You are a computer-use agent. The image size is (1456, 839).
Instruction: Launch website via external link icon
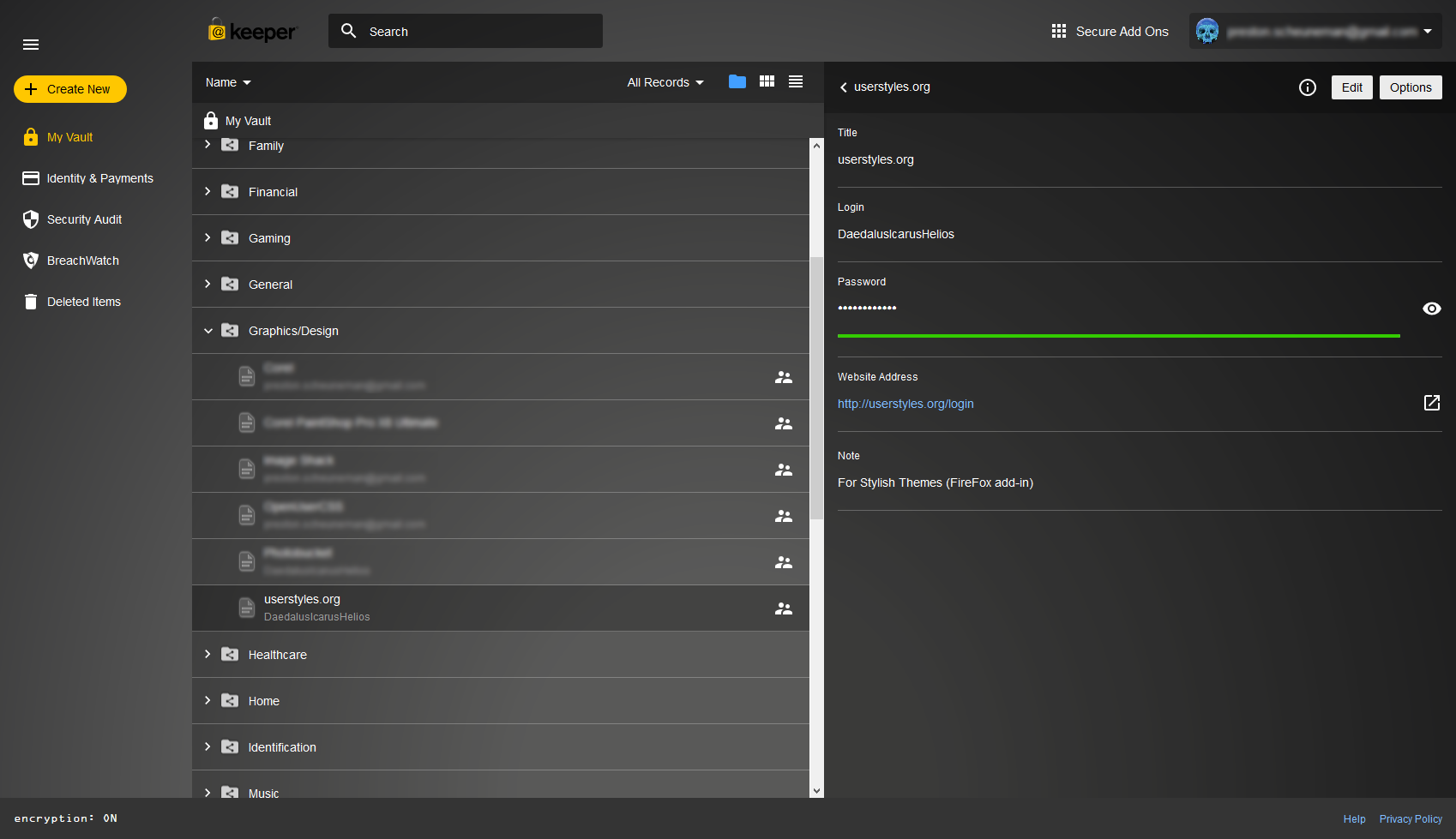point(1431,403)
